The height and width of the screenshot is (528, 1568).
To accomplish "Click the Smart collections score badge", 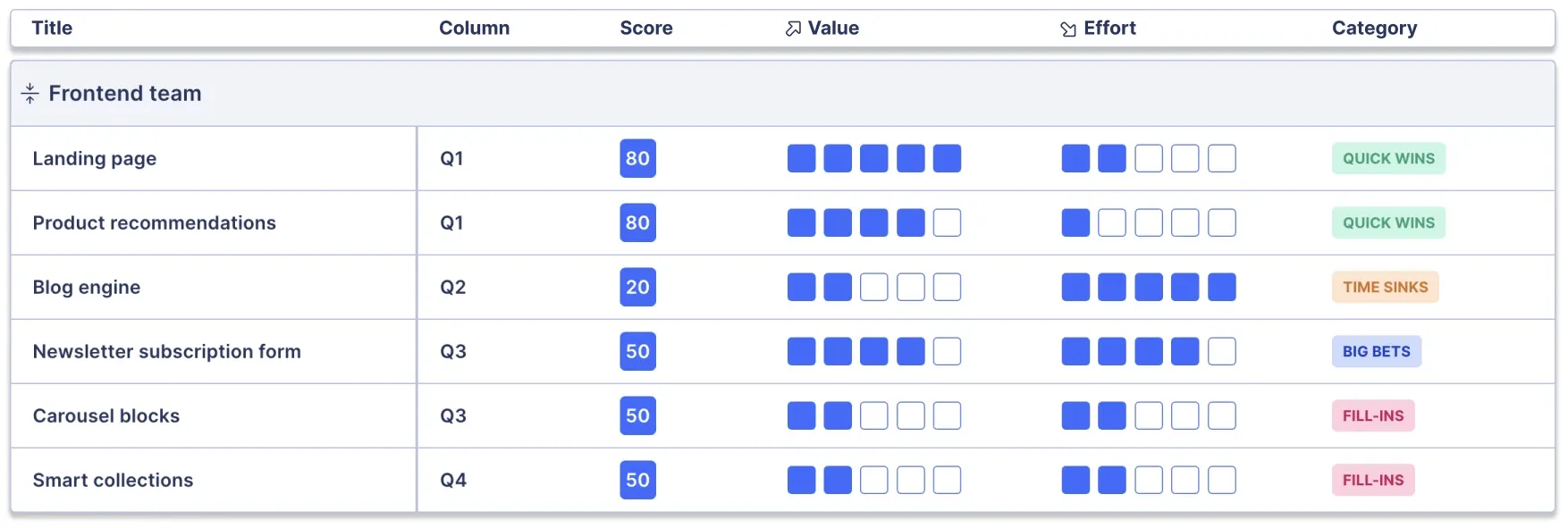I will 637,480.
